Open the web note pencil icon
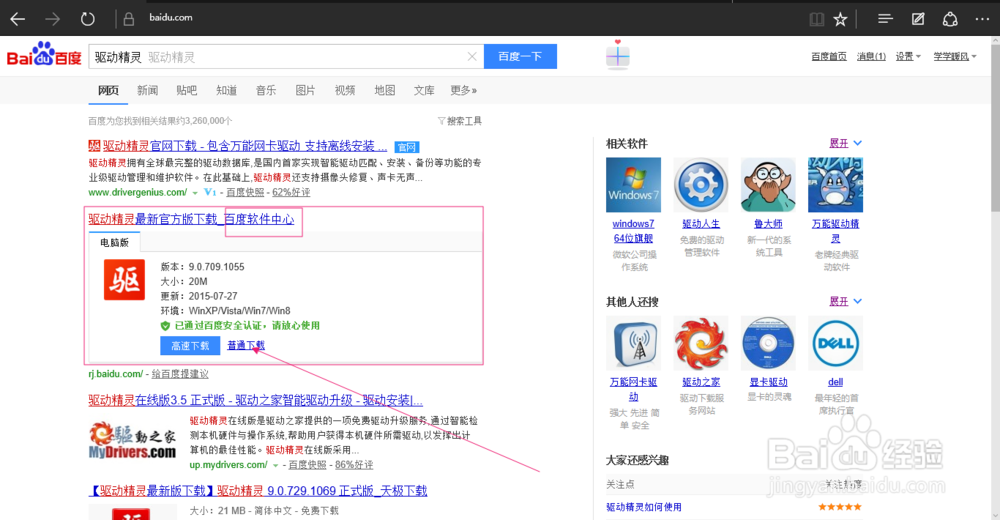 pos(918,19)
